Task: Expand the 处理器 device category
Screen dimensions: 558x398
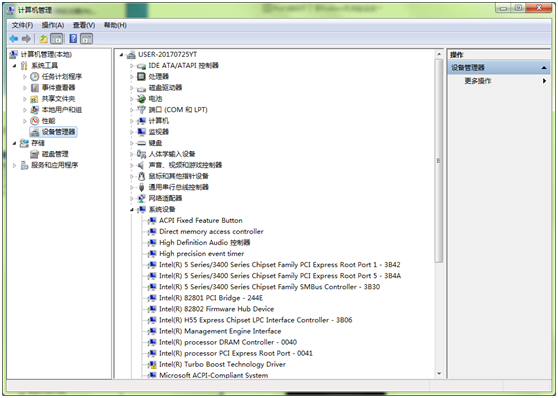Action: 132,77
